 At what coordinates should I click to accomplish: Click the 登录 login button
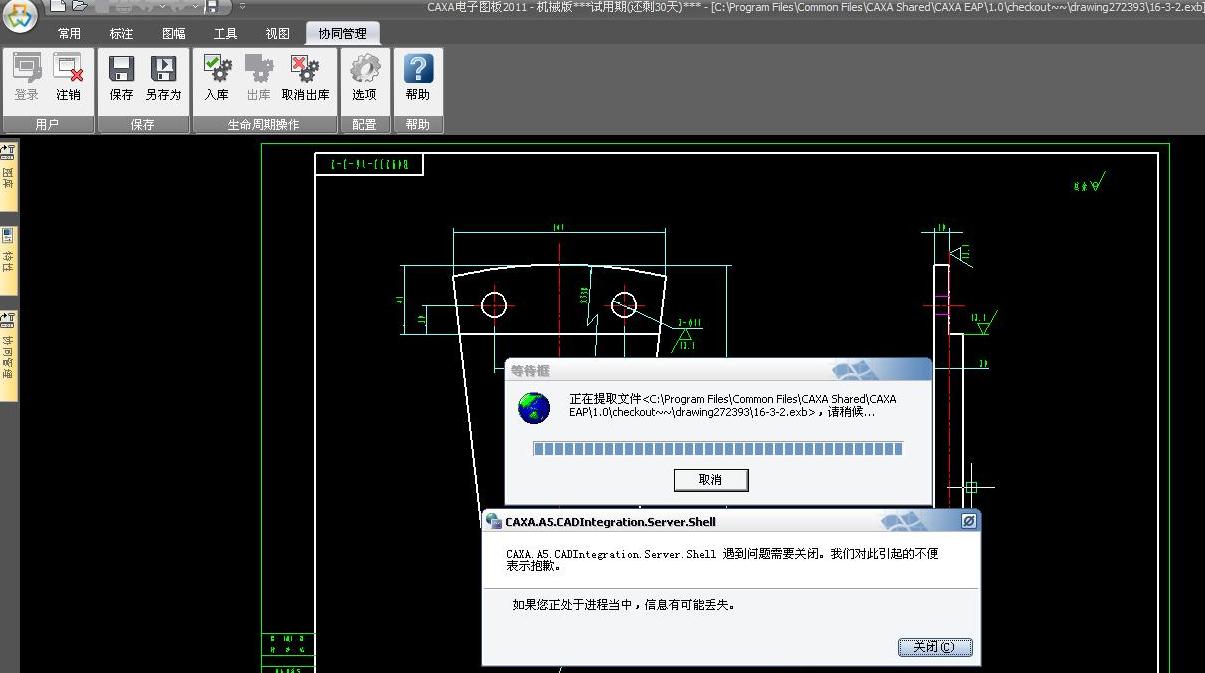coord(27,78)
